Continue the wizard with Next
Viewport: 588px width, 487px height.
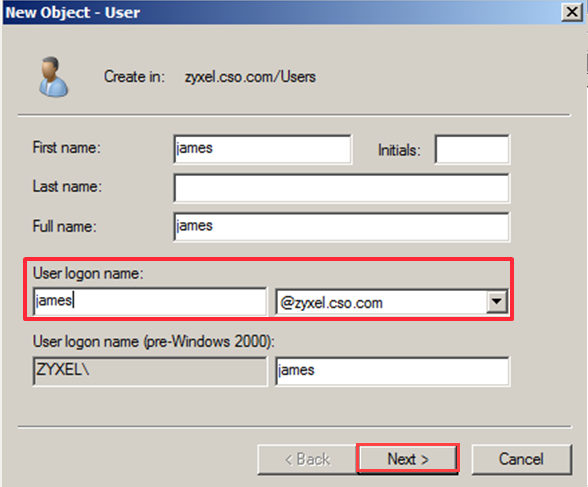408,459
